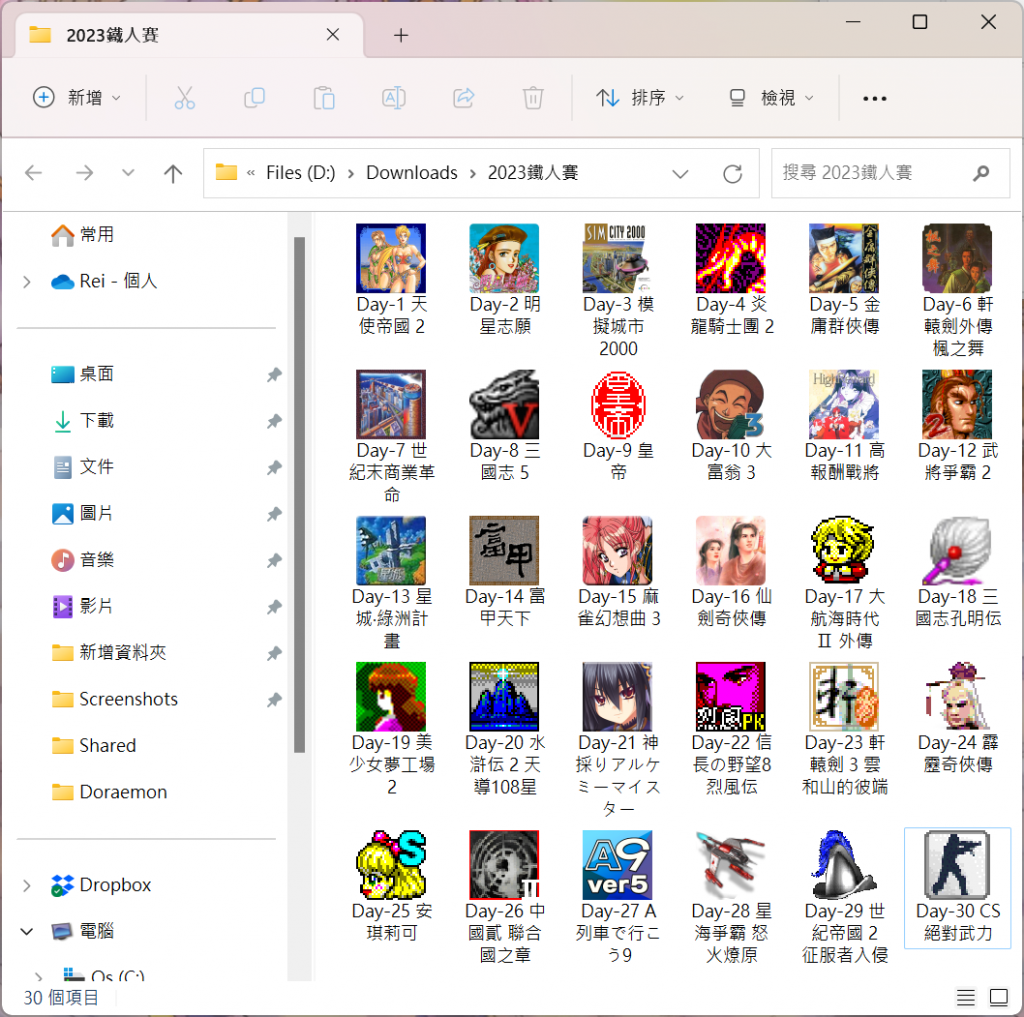Open the See more ellipsis menu
The image size is (1024, 1017).
[874, 99]
